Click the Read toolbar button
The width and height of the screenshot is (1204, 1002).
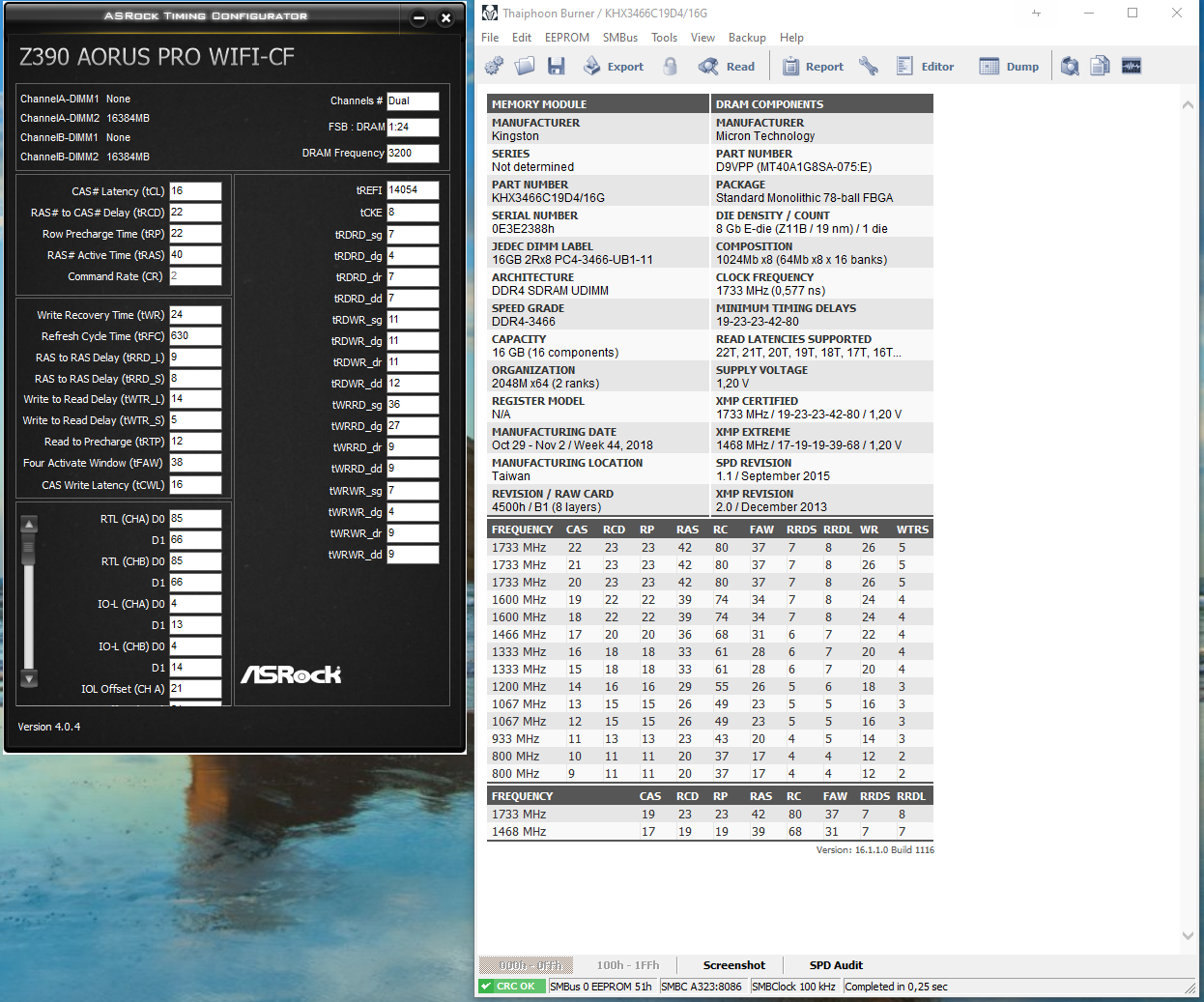point(727,66)
